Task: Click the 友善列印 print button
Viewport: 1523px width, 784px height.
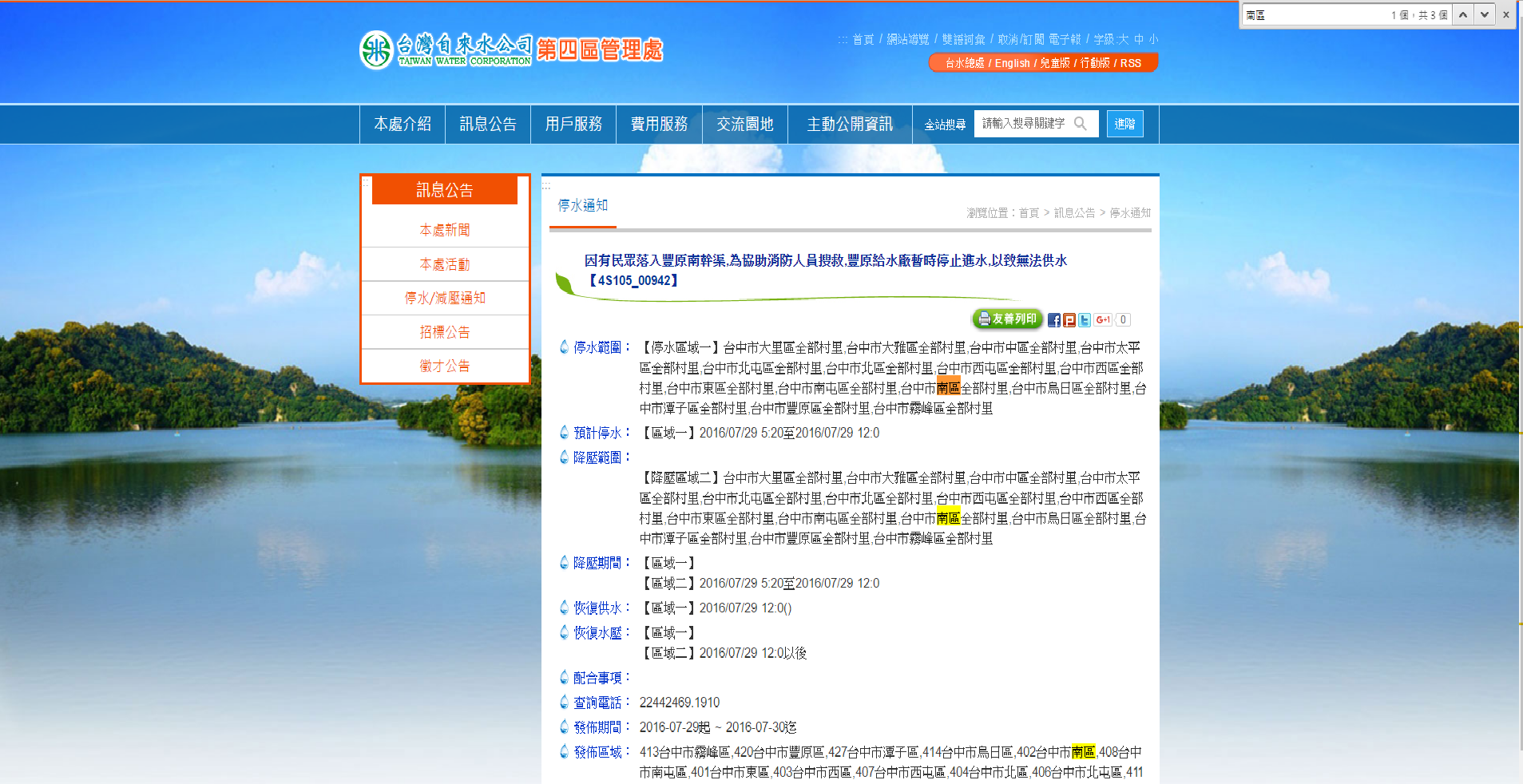Action: click(1007, 319)
